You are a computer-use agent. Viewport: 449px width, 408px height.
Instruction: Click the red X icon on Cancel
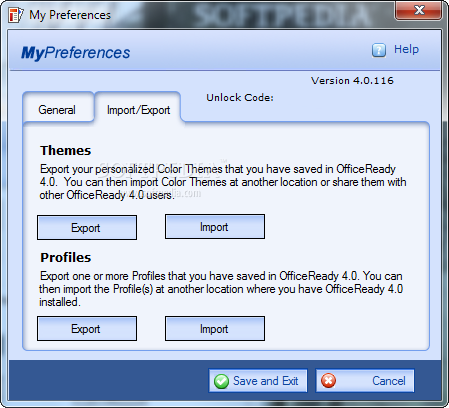pyautogui.click(x=328, y=381)
